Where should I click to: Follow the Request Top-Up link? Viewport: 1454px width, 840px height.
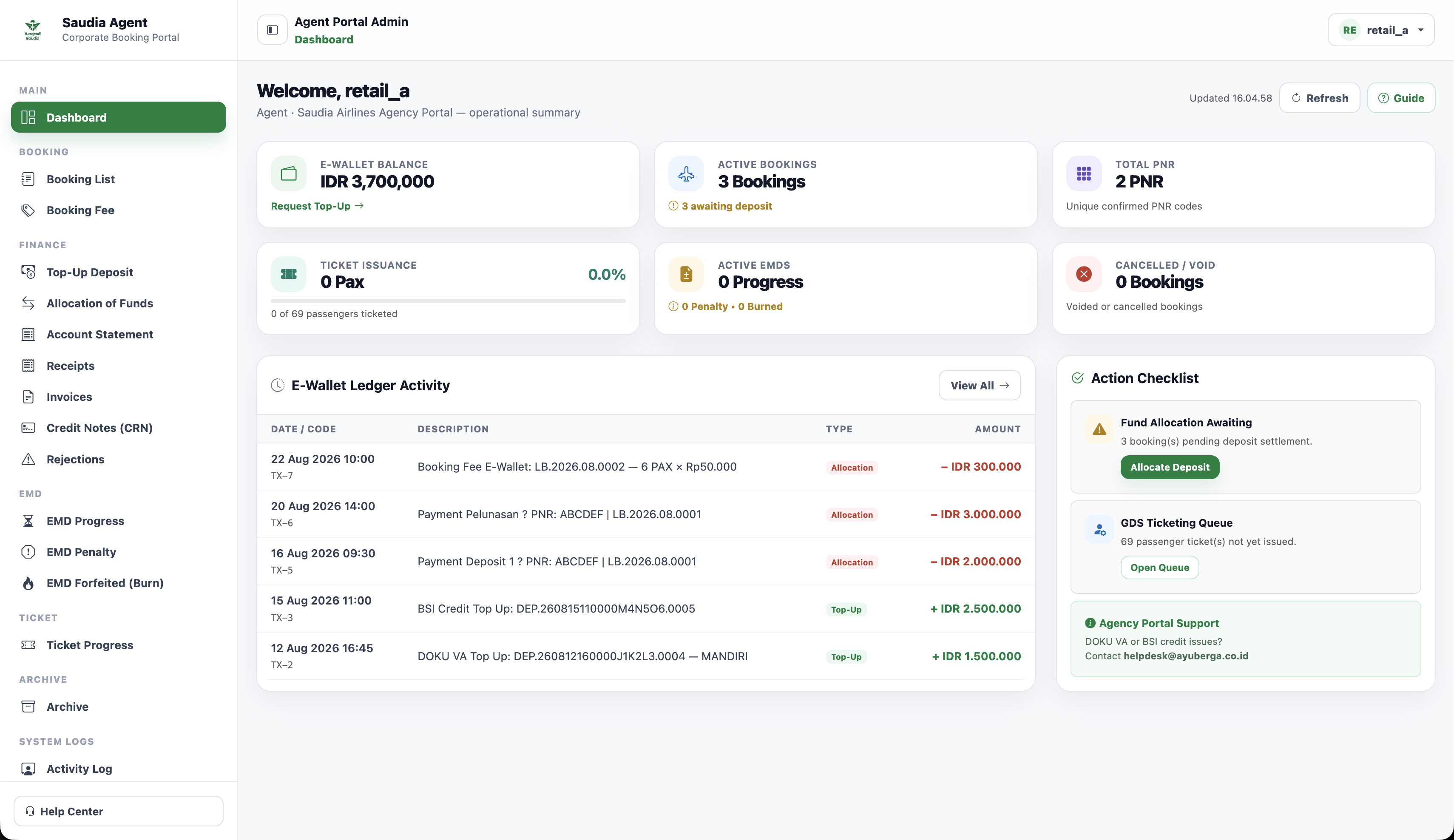(x=317, y=206)
